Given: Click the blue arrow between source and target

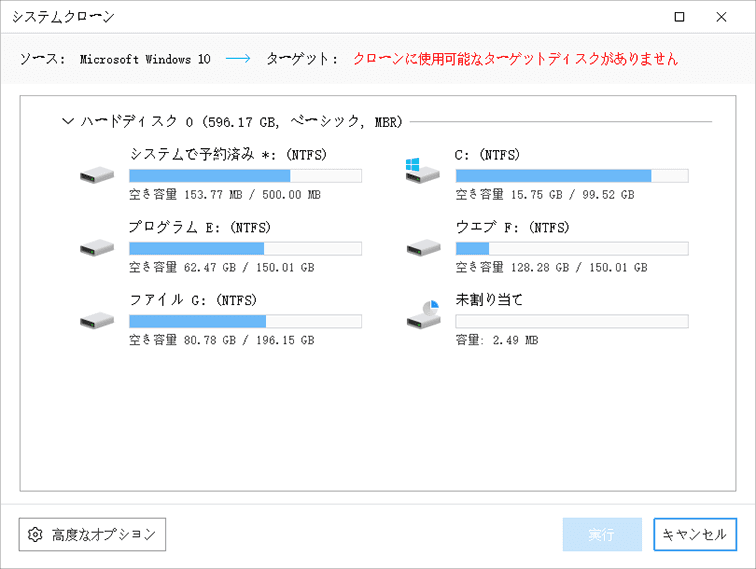Looking at the screenshot, I should [238, 59].
